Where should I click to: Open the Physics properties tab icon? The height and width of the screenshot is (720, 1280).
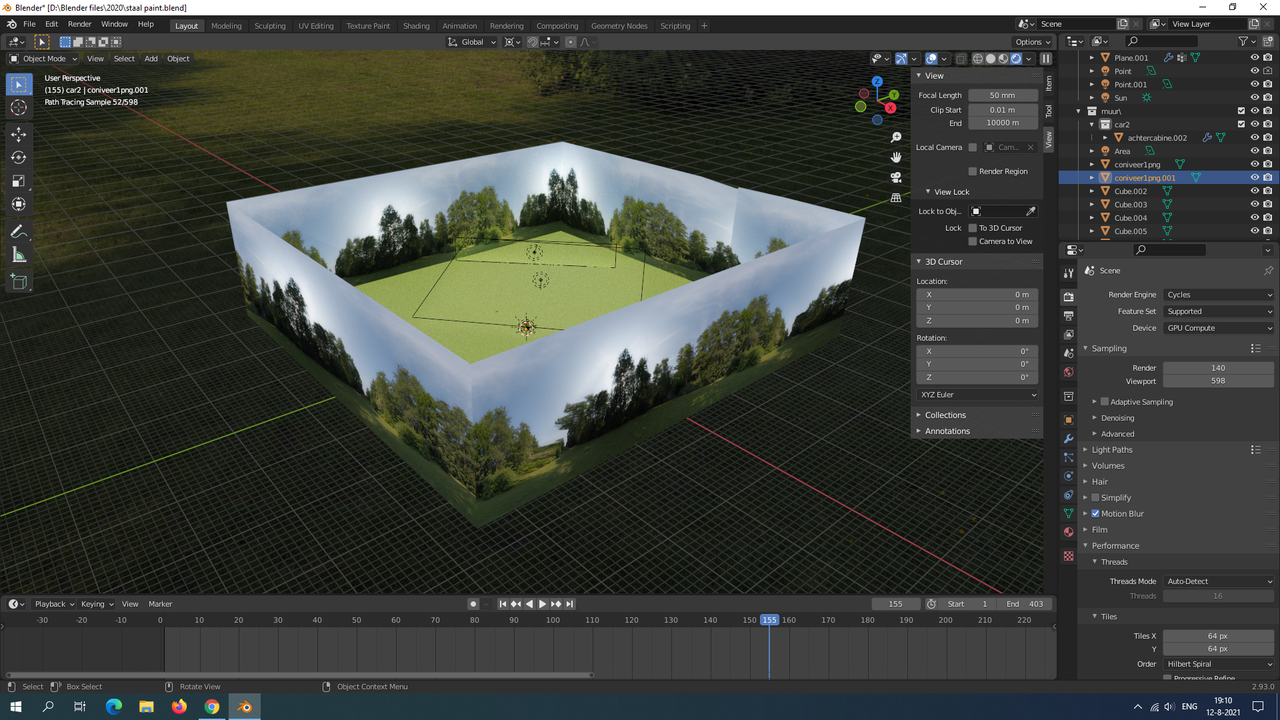1068,476
